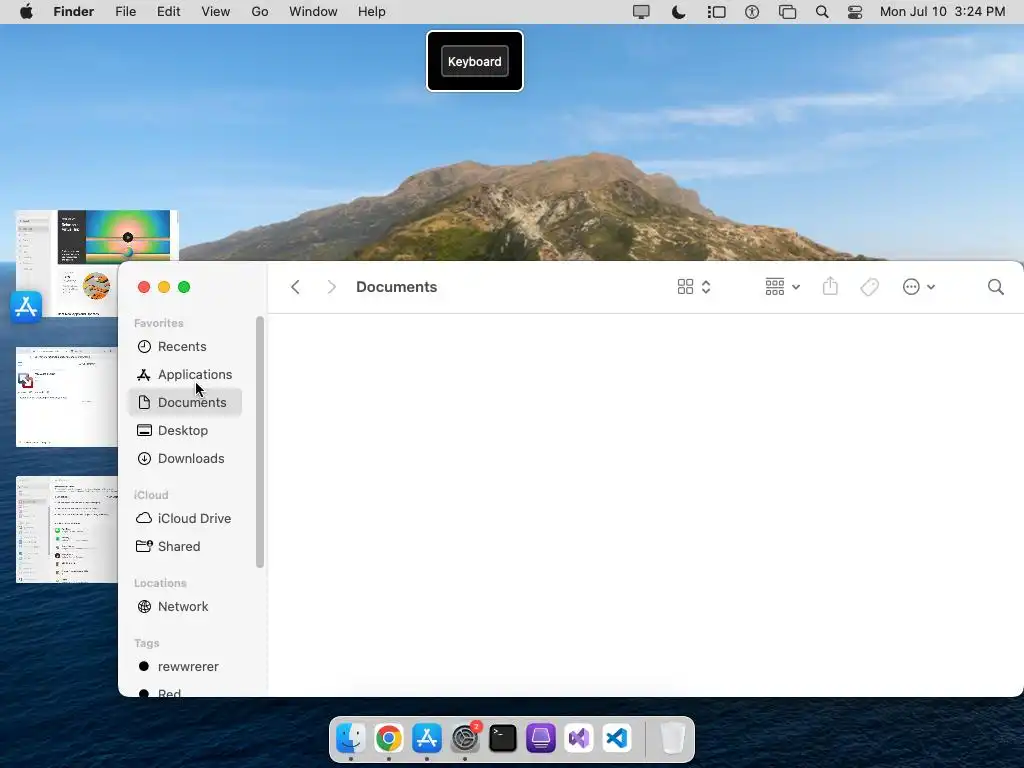Click the Keyboard button overlay
Viewport: 1024px width, 768px height.
pos(475,61)
